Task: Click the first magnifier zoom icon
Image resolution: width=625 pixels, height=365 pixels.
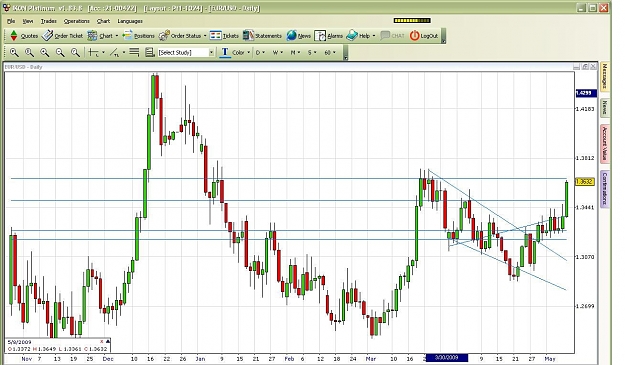Action: [14, 52]
